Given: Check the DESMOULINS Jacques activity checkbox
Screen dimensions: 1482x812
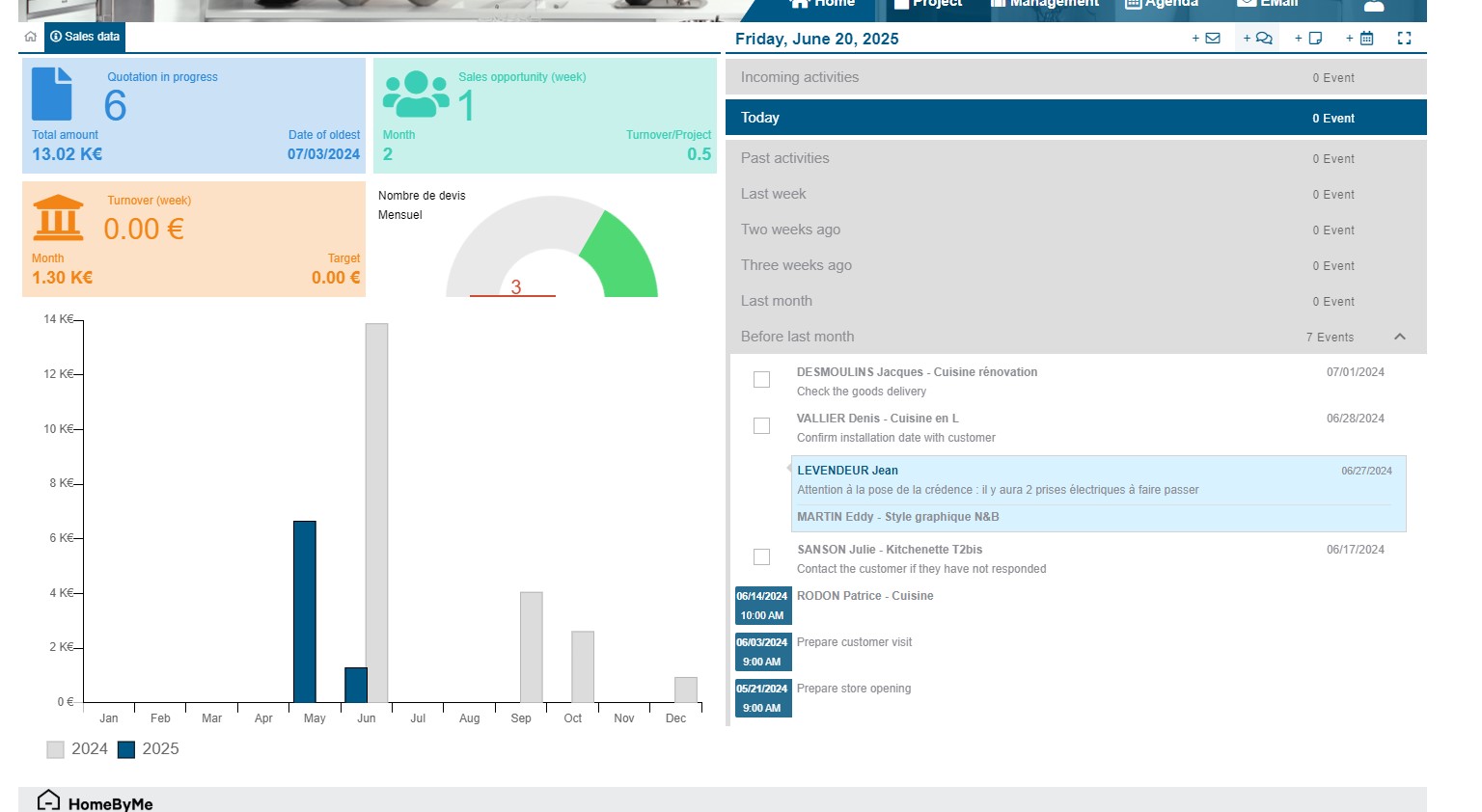Looking at the screenshot, I should click(x=761, y=380).
